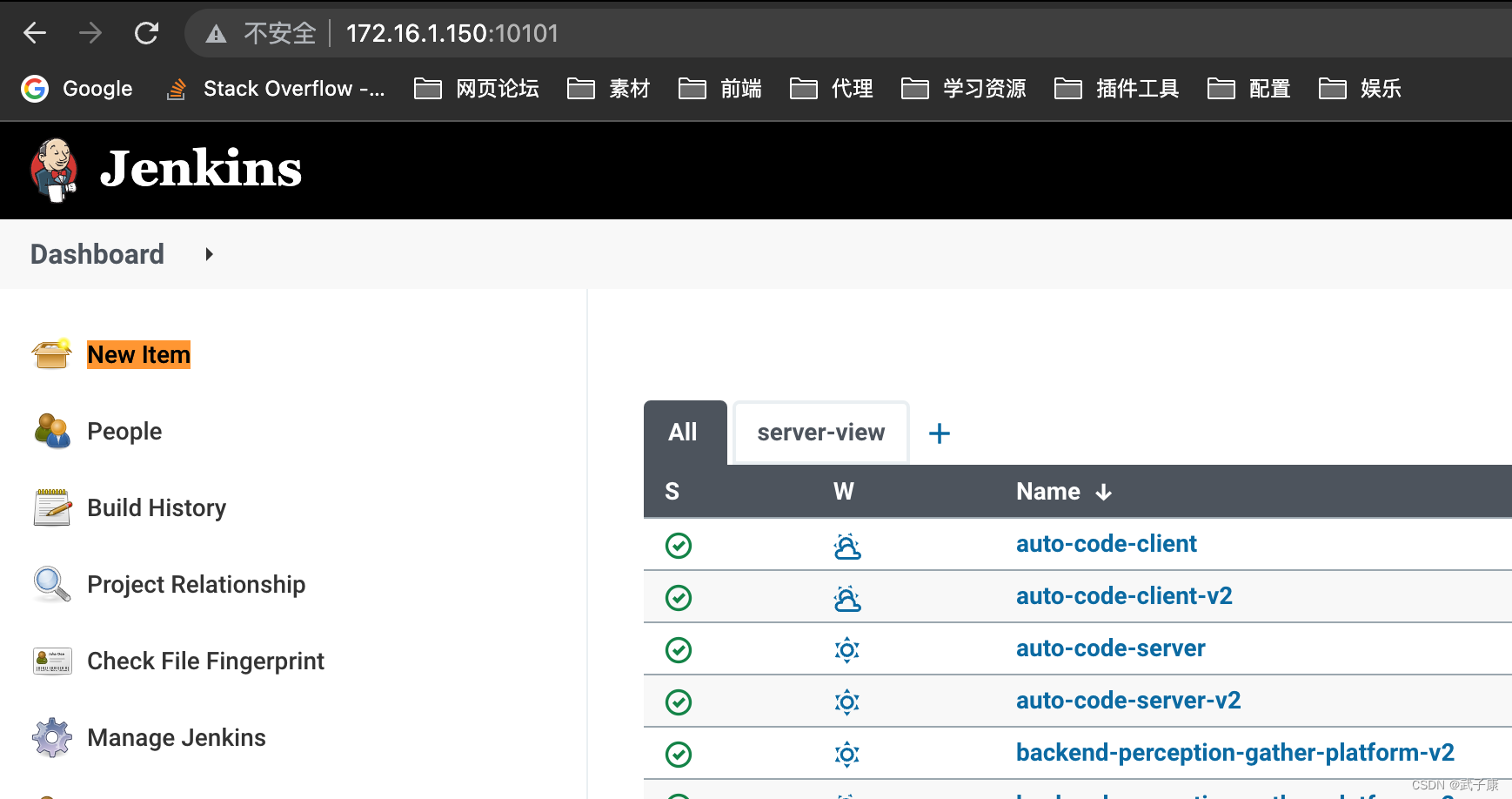Screen dimensions: 1512x799
Task: Click the green check status icon for auto-code-client-v2
Action: [678, 597]
